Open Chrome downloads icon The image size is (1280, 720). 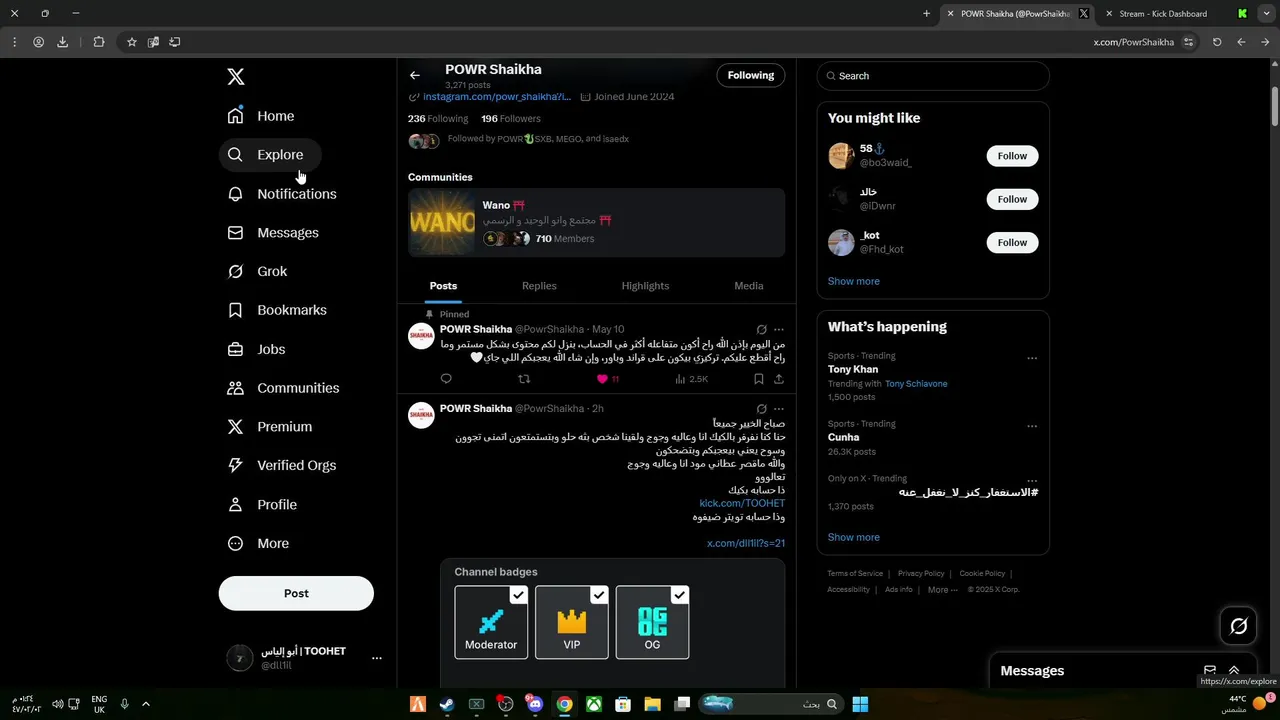pyautogui.click(x=63, y=42)
